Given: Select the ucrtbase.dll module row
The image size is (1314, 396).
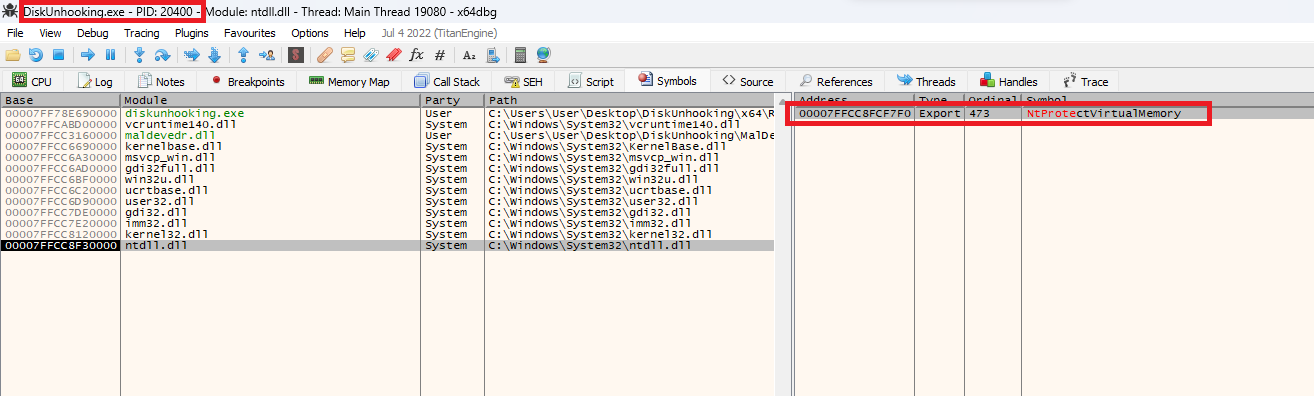Looking at the screenshot, I should coord(387,190).
